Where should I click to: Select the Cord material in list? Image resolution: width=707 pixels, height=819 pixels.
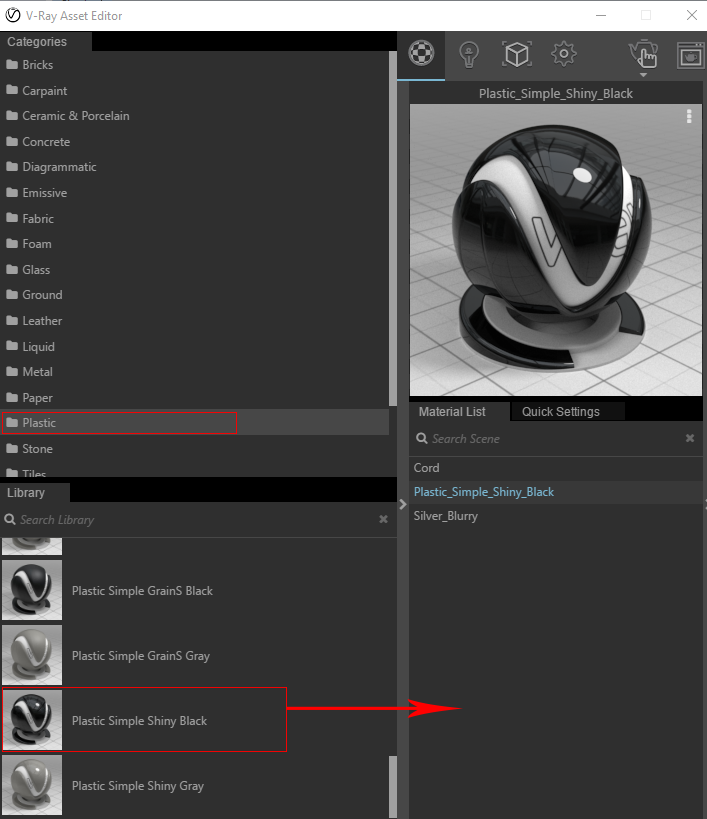point(556,468)
